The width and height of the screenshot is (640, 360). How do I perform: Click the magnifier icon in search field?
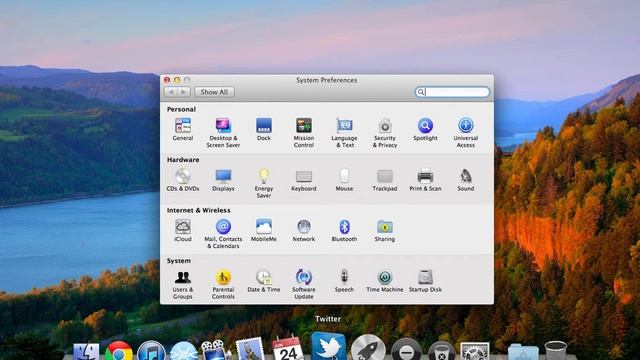click(x=420, y=92)
